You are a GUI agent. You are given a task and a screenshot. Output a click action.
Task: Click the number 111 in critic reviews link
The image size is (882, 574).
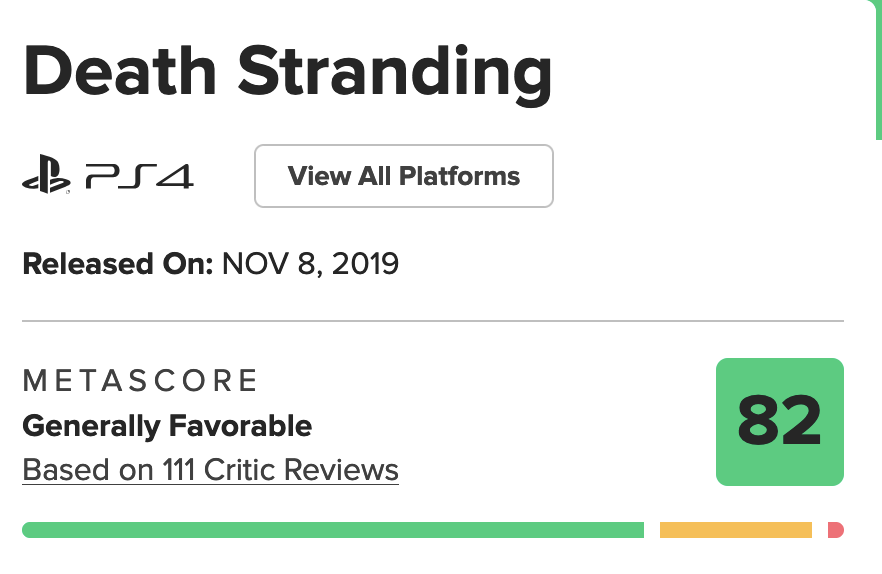[177, 469]
